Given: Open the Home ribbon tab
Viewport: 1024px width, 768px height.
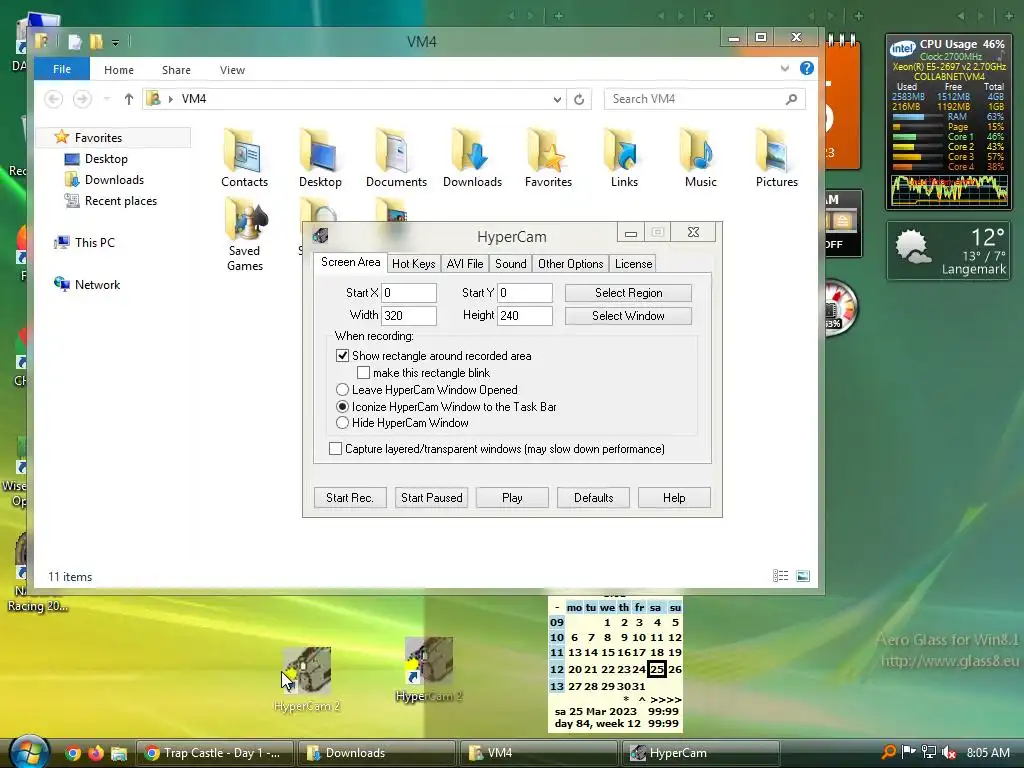Looking at the screenshot, I should 119,70.
